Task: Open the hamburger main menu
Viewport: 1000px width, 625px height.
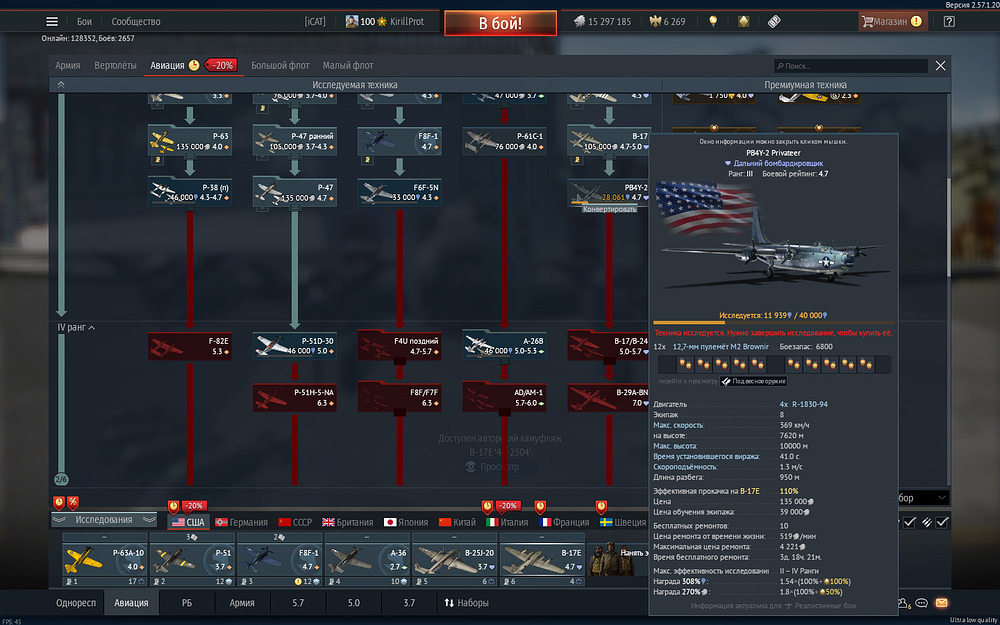Action: pyautogui.click(x=52, y=22)
